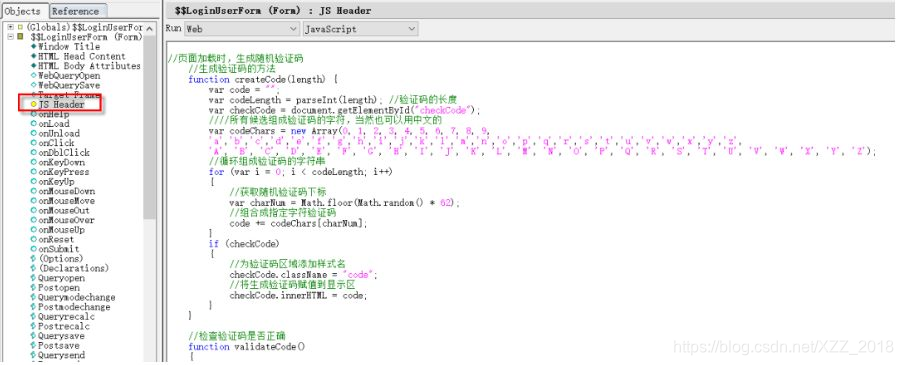
Task: Select the (Declarations) script entry
Action: 73,268
